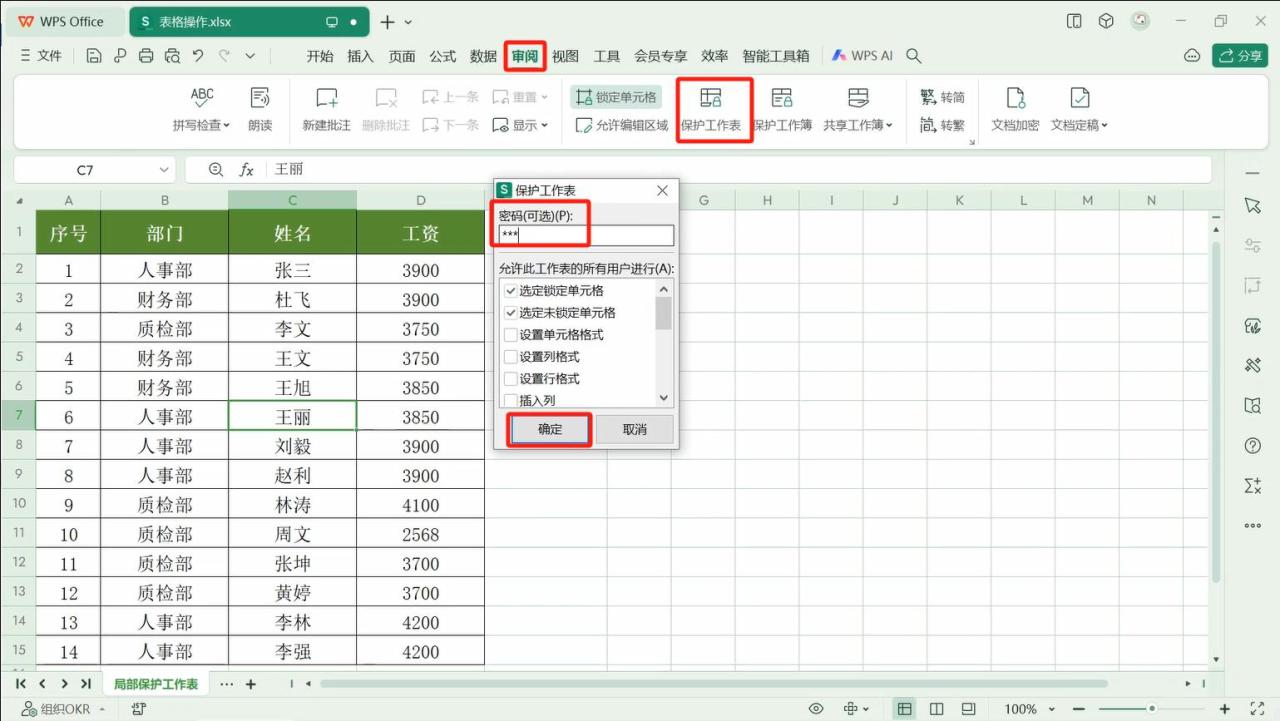Expand the 文档定稿 dropdown arrow
Viewport: 1280px width, 721px height.
(x=1104, y=126)
